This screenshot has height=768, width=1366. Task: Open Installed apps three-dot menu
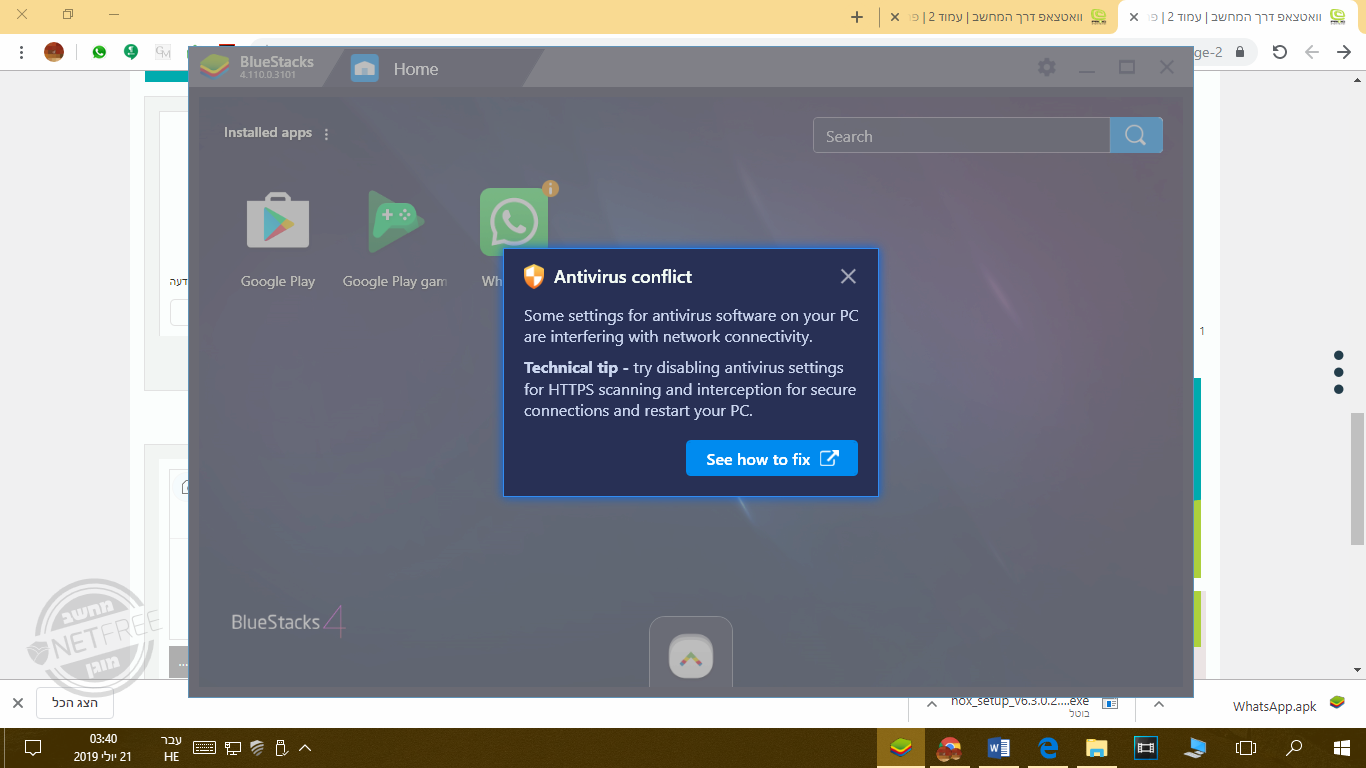click(x=326, y=134)
